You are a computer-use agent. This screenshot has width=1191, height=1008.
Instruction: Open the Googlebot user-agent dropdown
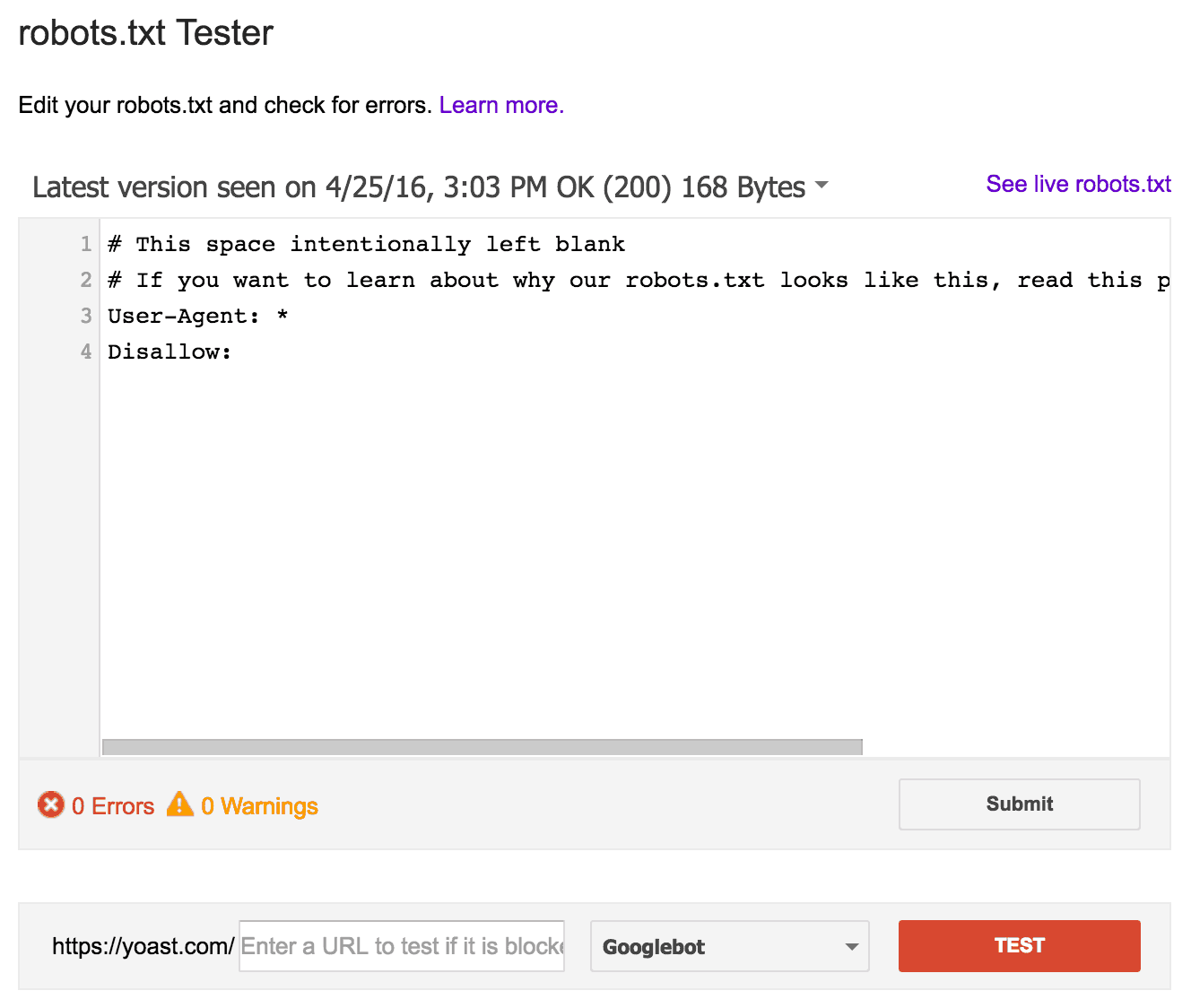(x=729, y=946)
